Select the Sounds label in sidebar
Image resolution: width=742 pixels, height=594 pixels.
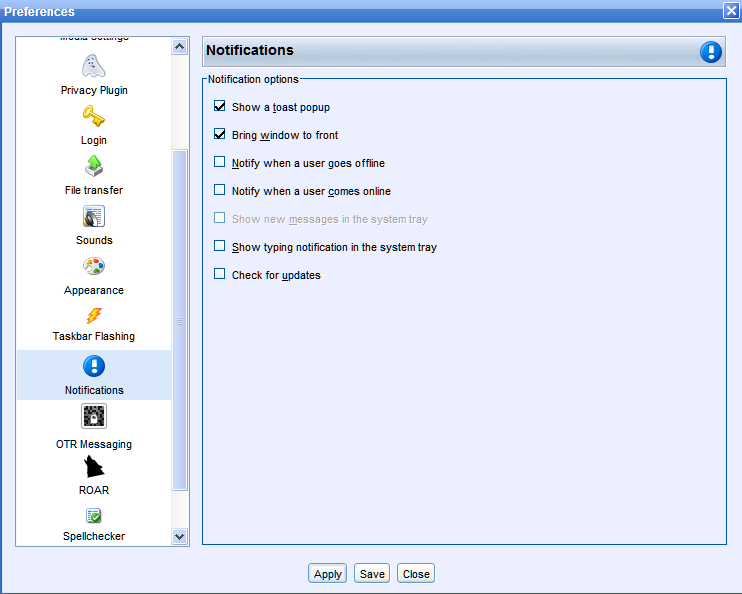coord(94,240)
